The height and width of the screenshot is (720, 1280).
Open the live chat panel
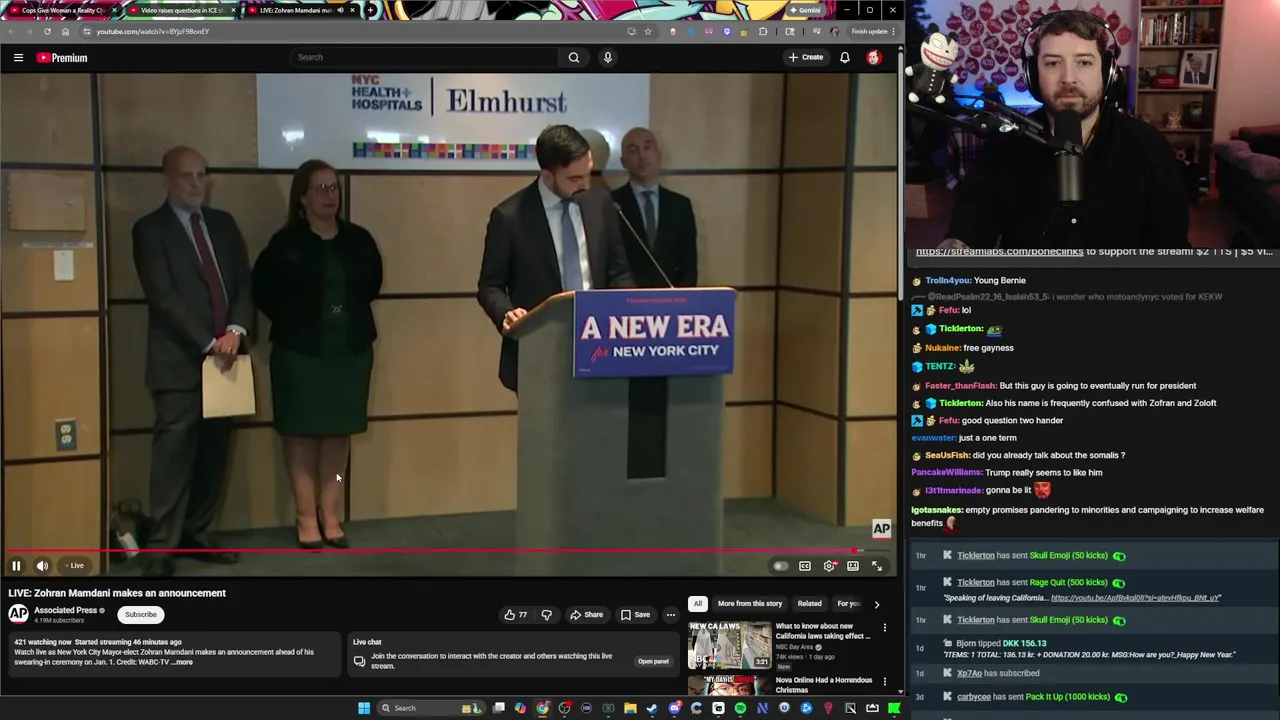pos(653,661)
